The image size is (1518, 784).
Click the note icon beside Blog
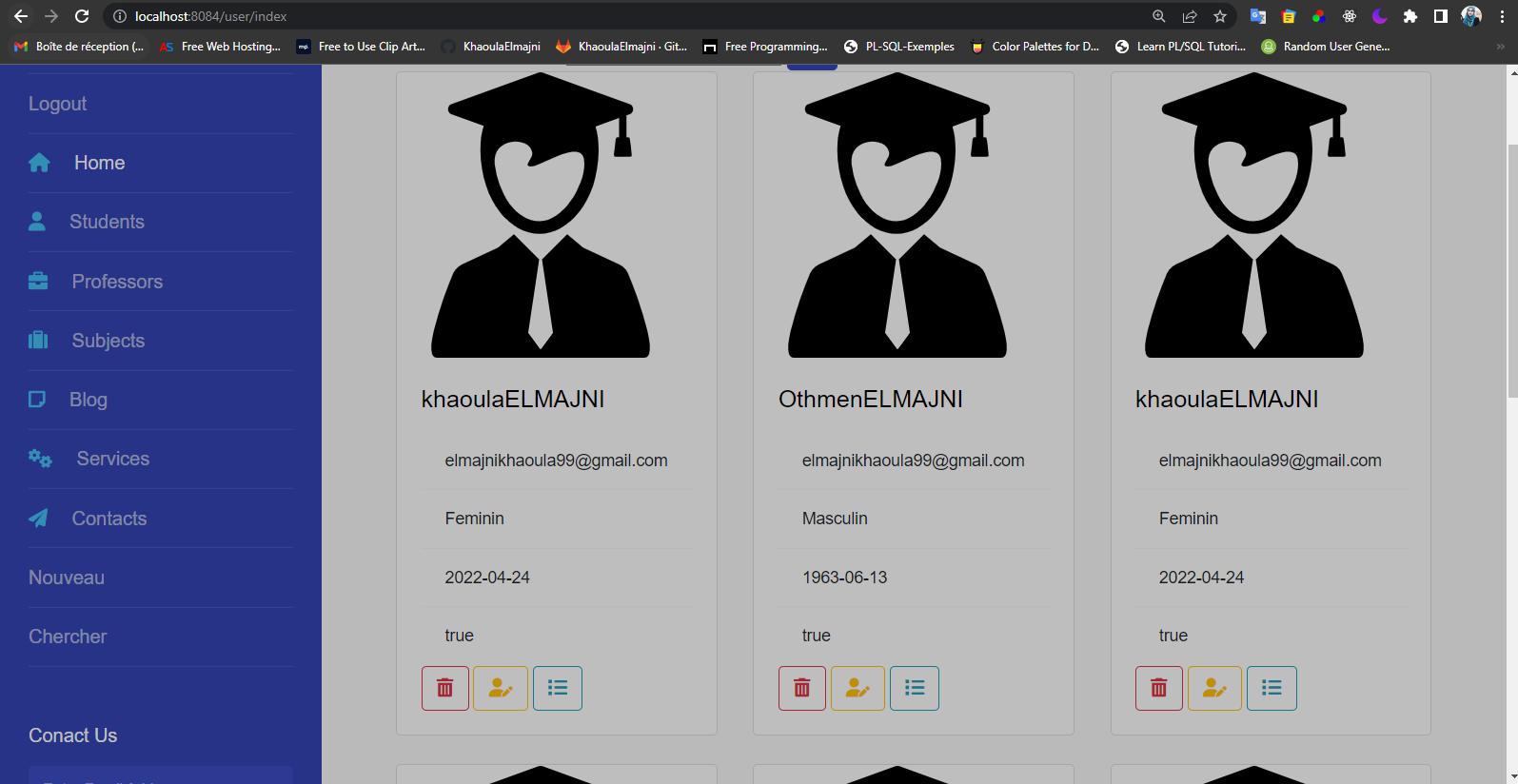tap(37, 400)
